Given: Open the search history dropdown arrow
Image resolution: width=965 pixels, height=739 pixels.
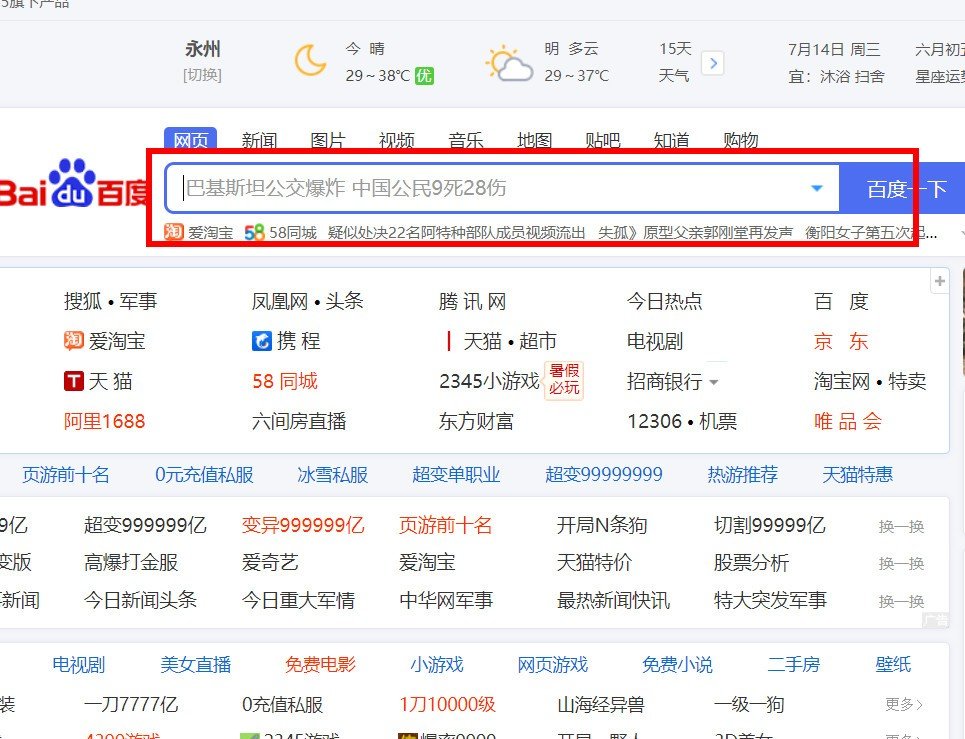Looking at the screenshot, I should click(x=817, y=187).
